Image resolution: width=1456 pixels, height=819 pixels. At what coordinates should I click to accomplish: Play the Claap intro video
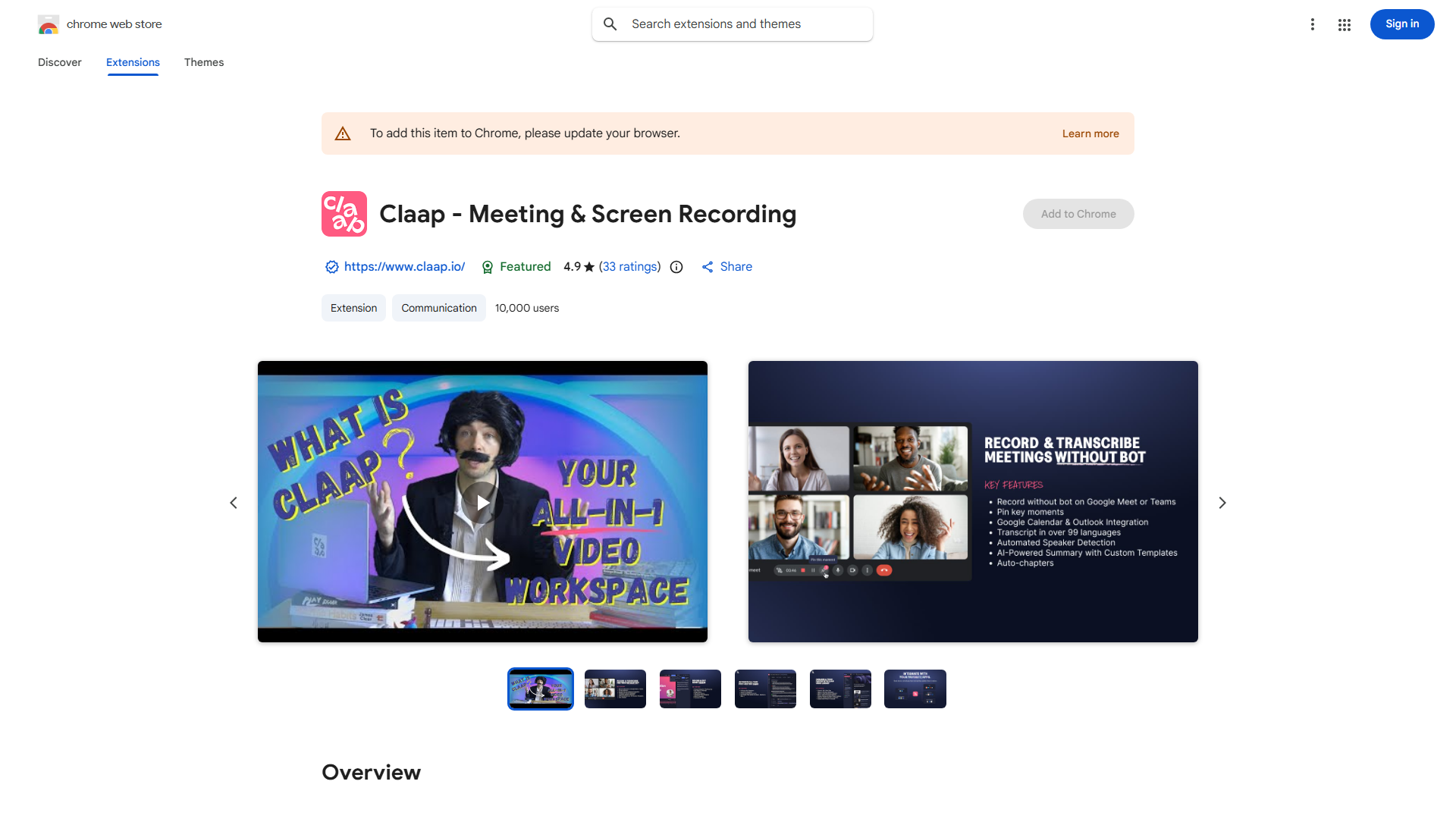click(482, 502)
